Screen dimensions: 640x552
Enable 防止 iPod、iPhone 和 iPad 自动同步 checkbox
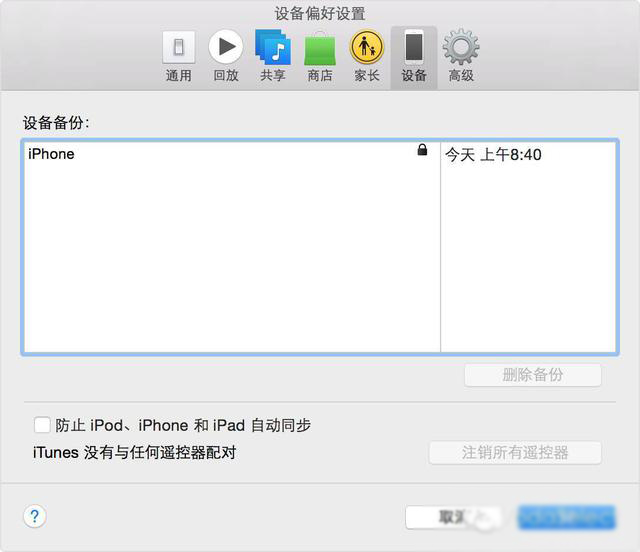42,425
